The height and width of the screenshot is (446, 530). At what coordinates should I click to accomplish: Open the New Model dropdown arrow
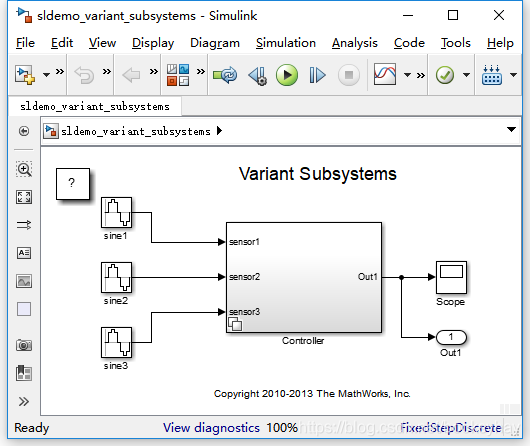point(46,75)
